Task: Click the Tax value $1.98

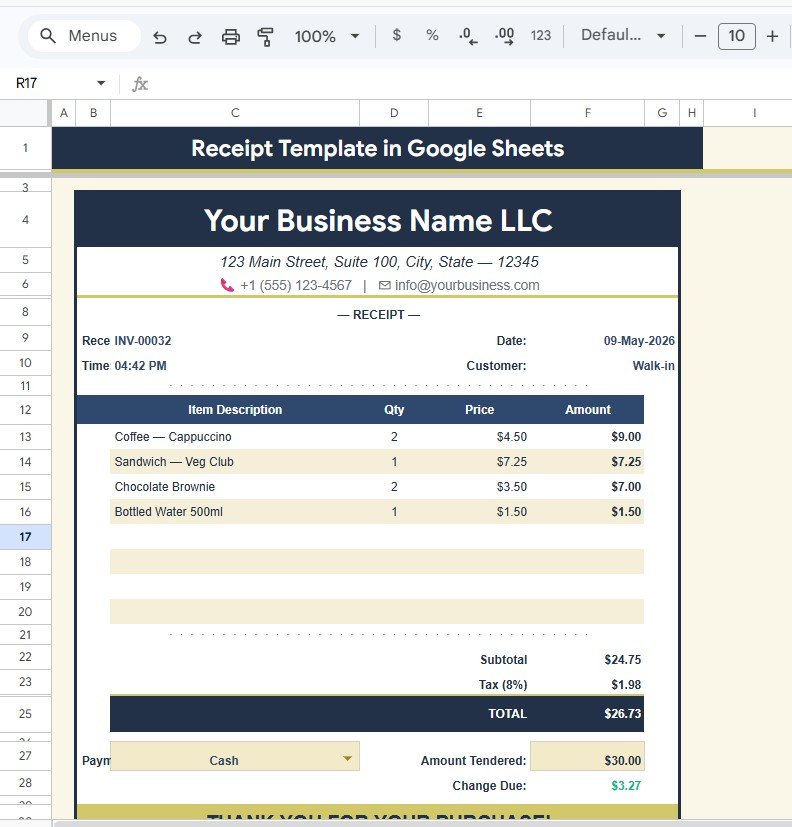Action: [626, 685]
